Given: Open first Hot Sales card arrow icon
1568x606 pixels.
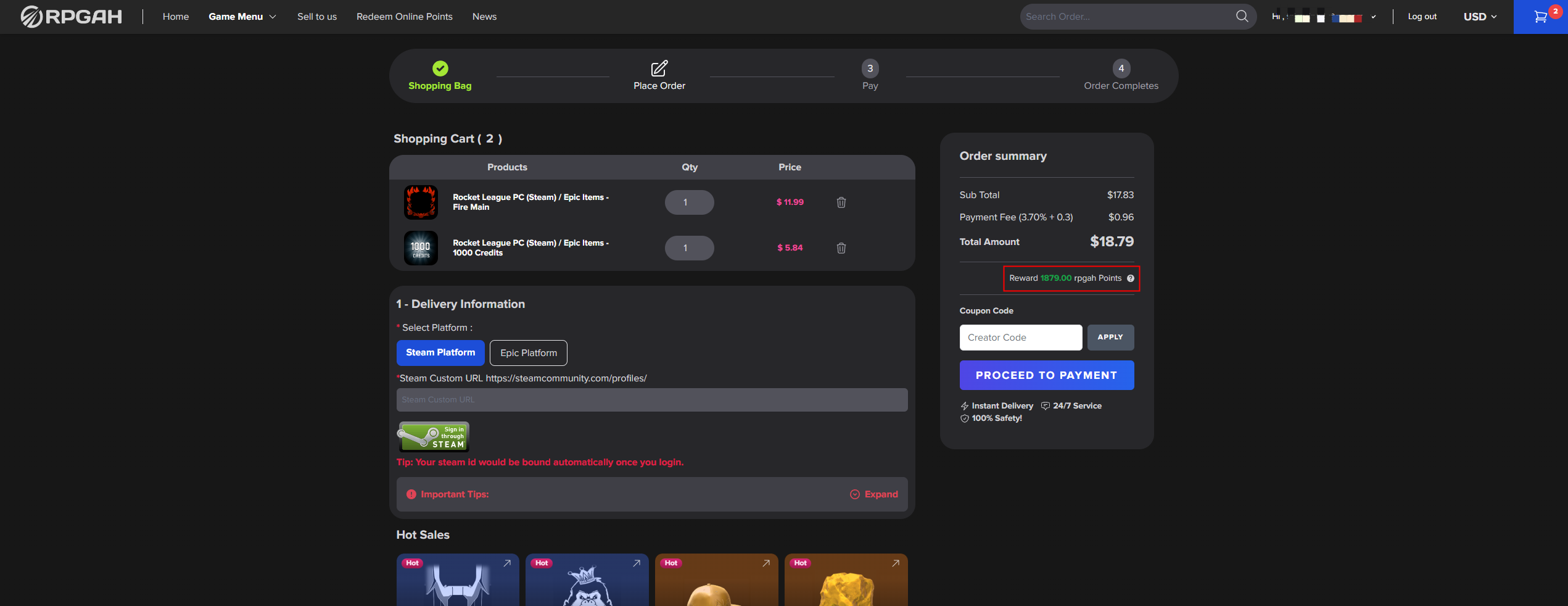Looking at the screenshot, I should pyautogui.click(x=507, y=563).
